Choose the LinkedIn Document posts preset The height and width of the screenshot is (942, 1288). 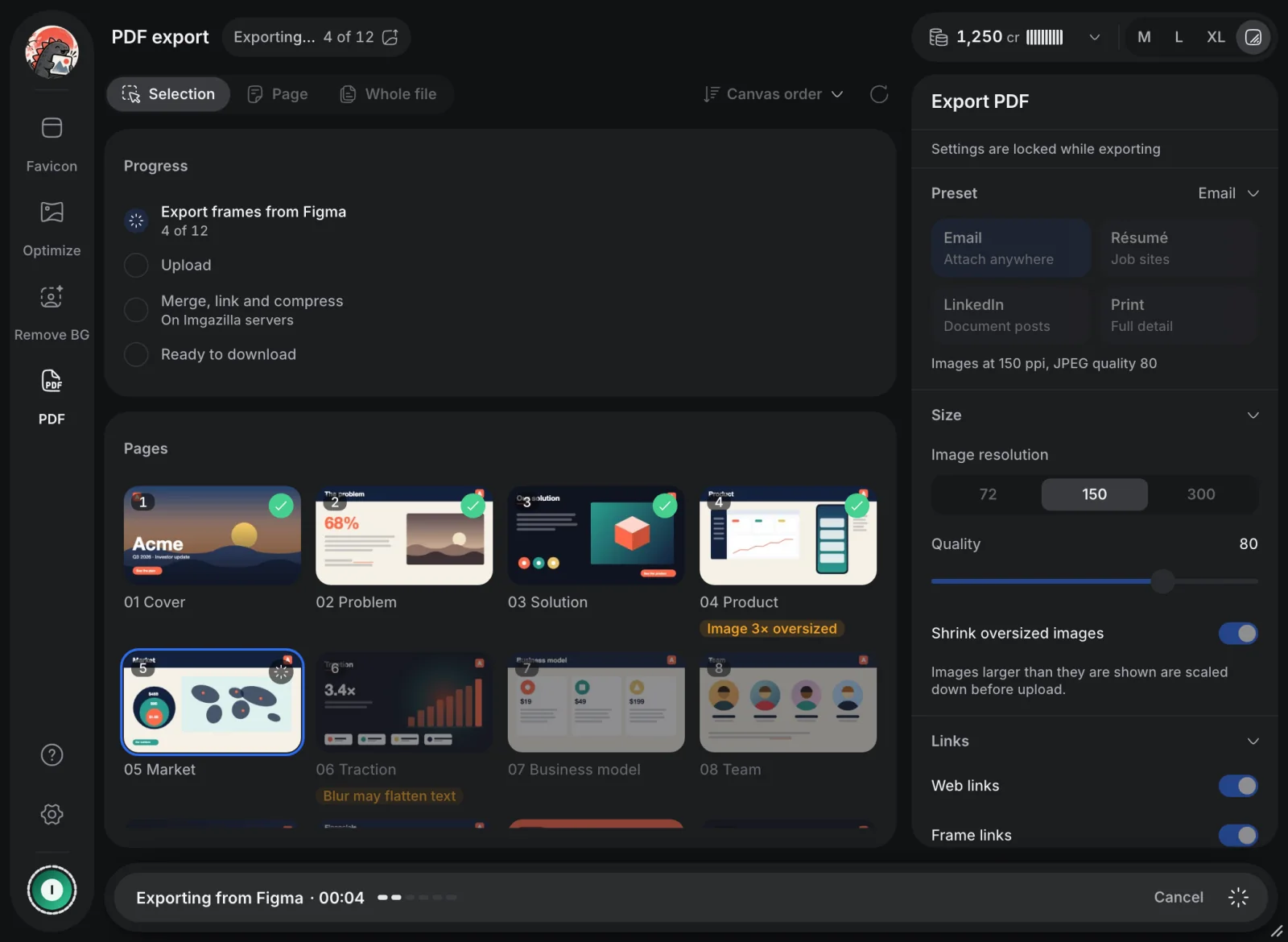pos(1011,315)
